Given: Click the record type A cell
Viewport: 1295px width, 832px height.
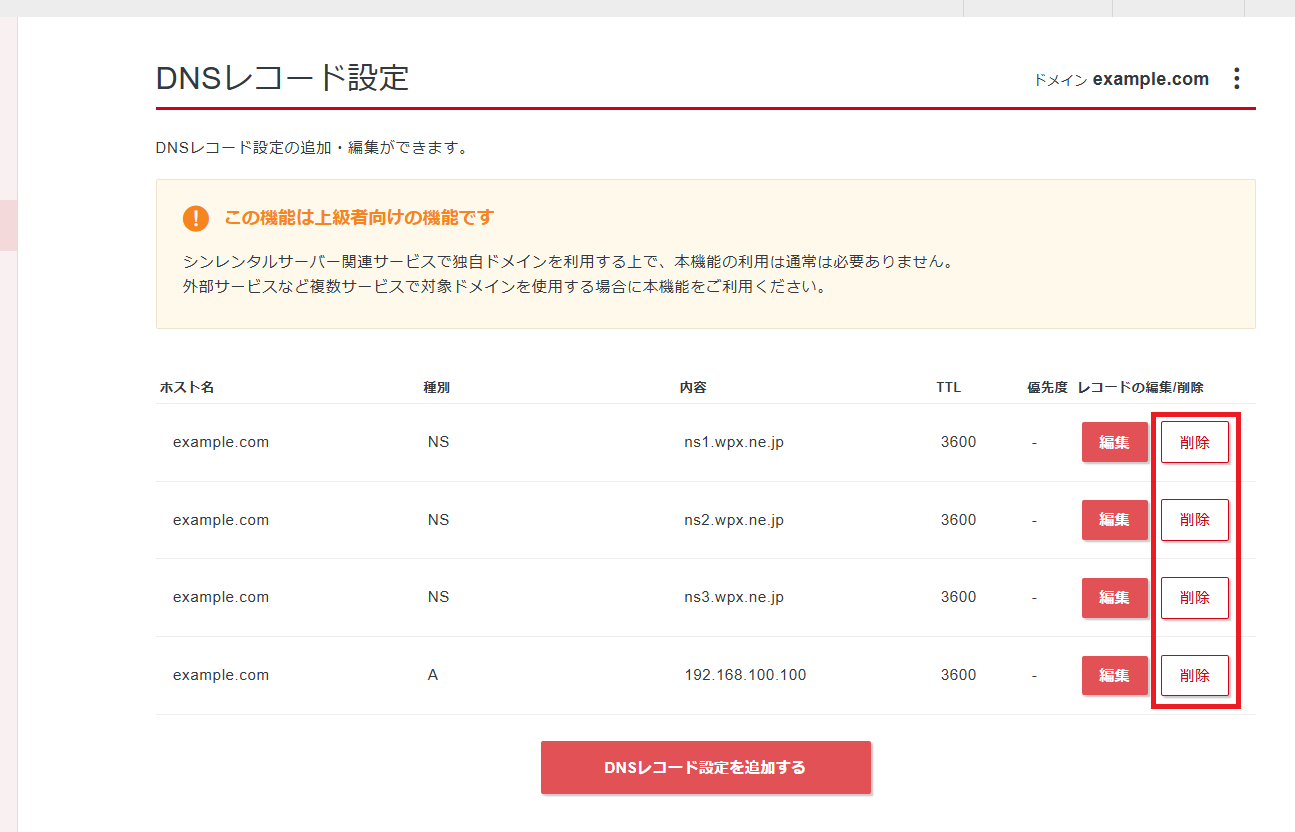Looking at the screenshot, I should pos(433,675).
